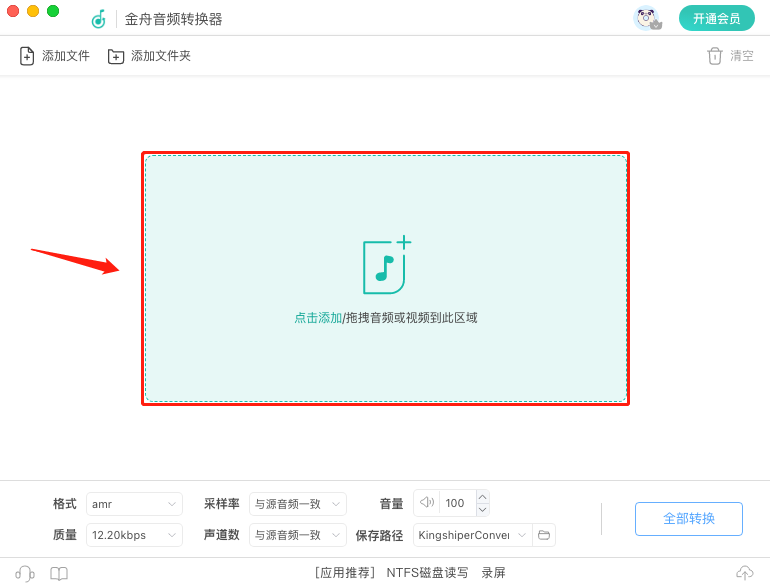Click the music file plus icon in drop area
The image size is (770, 585).
386,265
